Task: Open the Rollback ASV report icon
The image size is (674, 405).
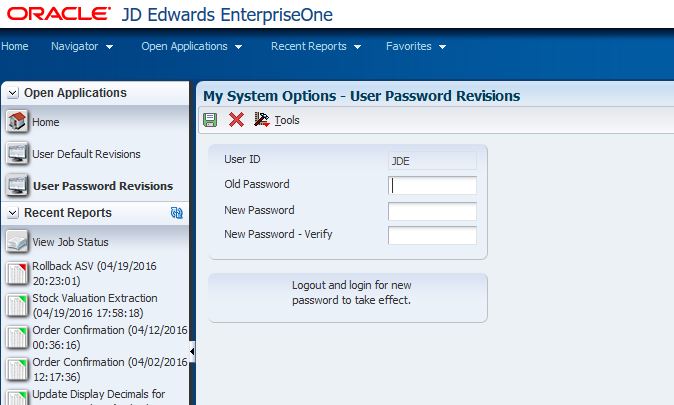Action: tap(17, 273)
